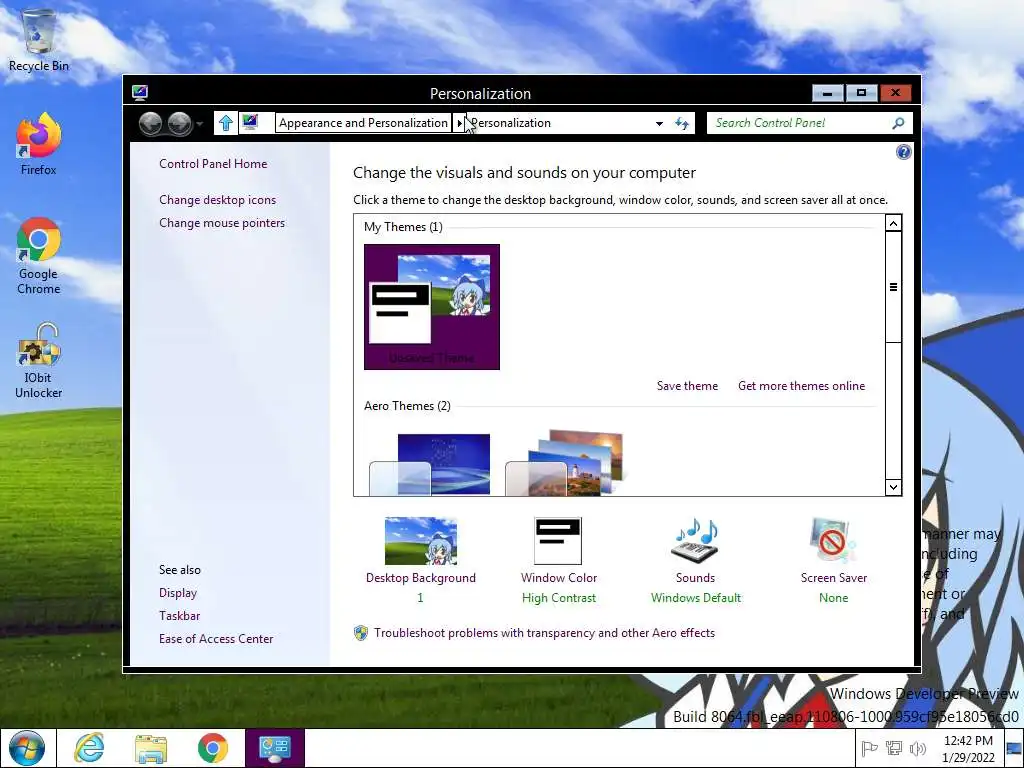Select the Unsaved Theme thumbnail

point(432,307)
